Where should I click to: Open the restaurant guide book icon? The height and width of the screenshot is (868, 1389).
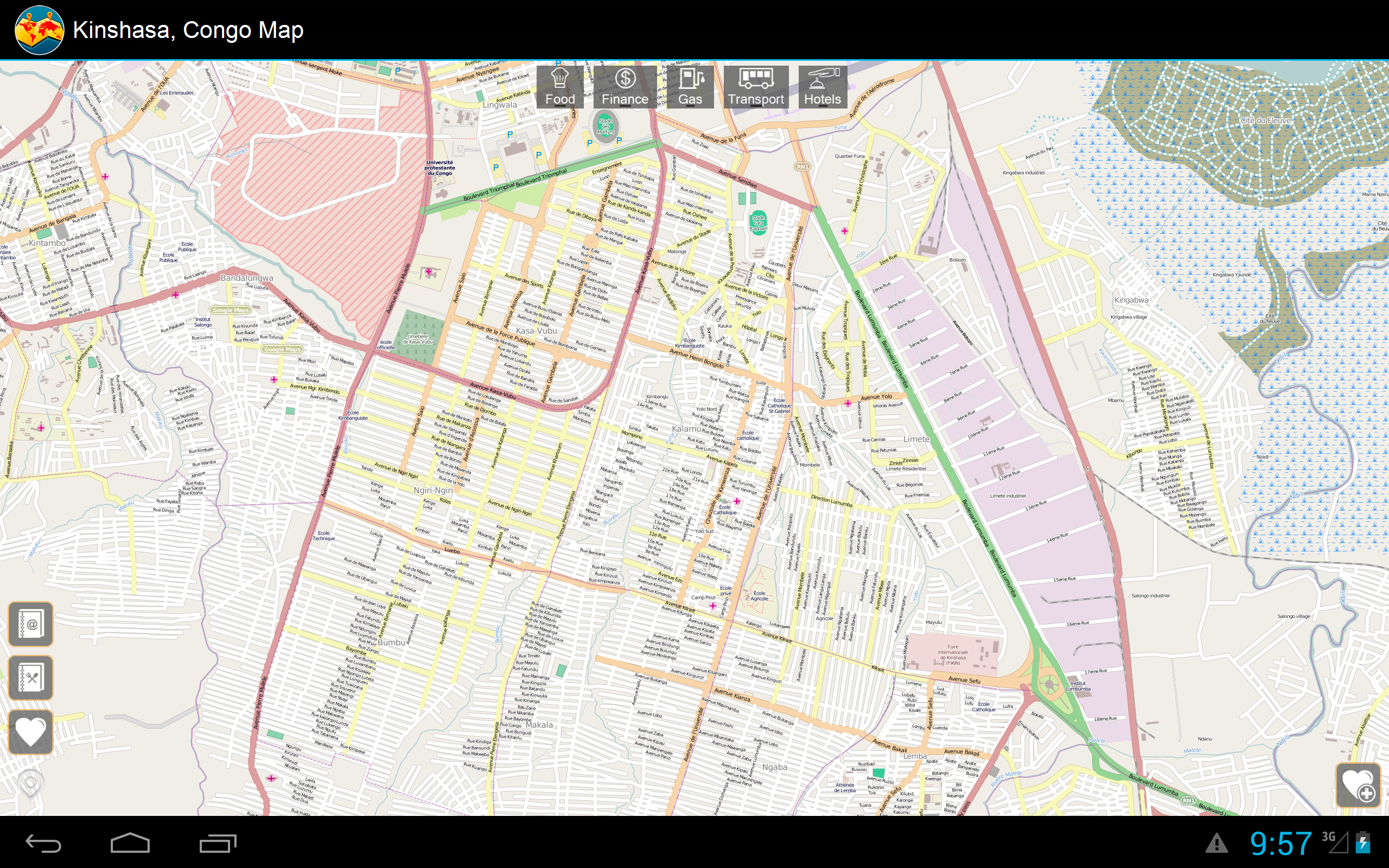(x=31, y=678)
